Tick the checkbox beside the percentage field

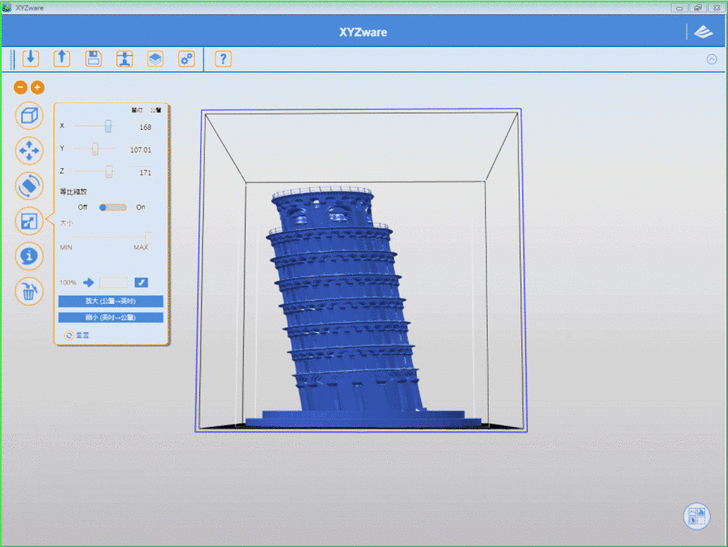tap(141, 283)
